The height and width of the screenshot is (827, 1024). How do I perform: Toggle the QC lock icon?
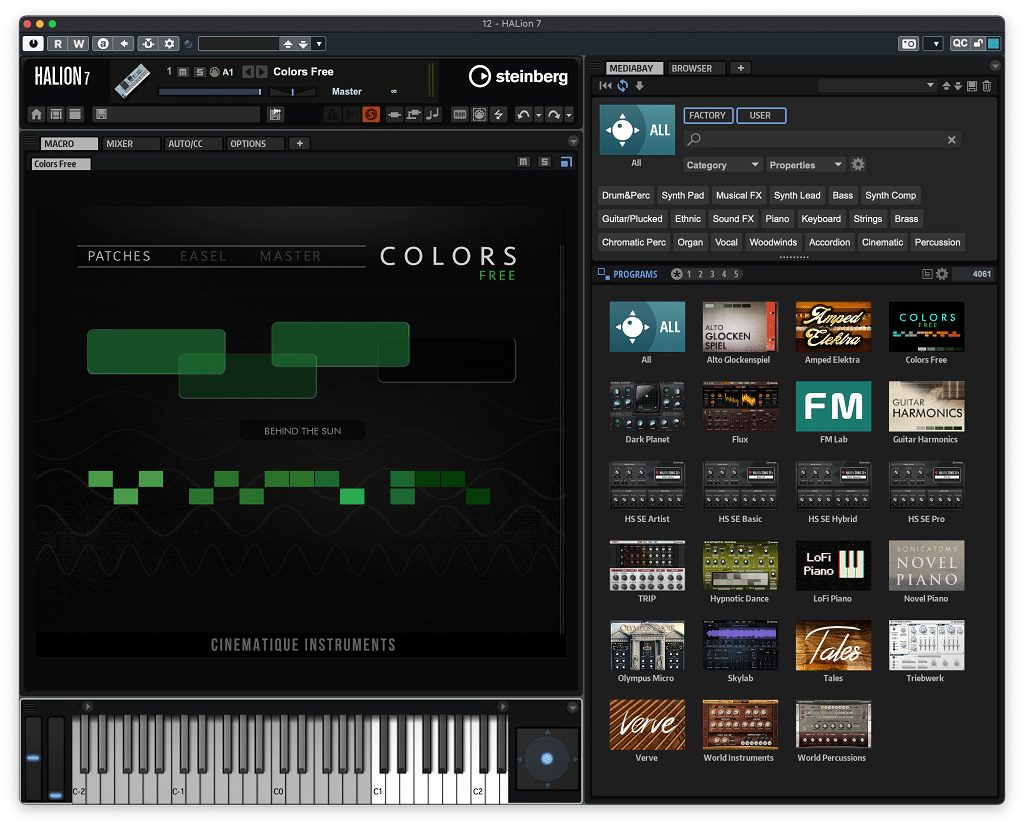(x=978, y=44)
